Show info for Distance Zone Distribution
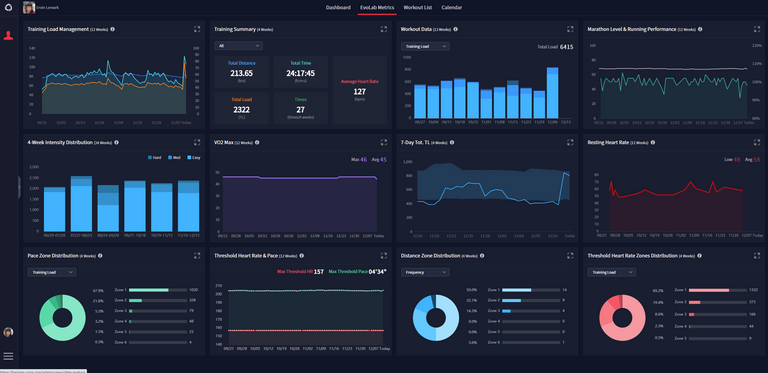This screenshot has width=768, height=373. click(482, 256)
